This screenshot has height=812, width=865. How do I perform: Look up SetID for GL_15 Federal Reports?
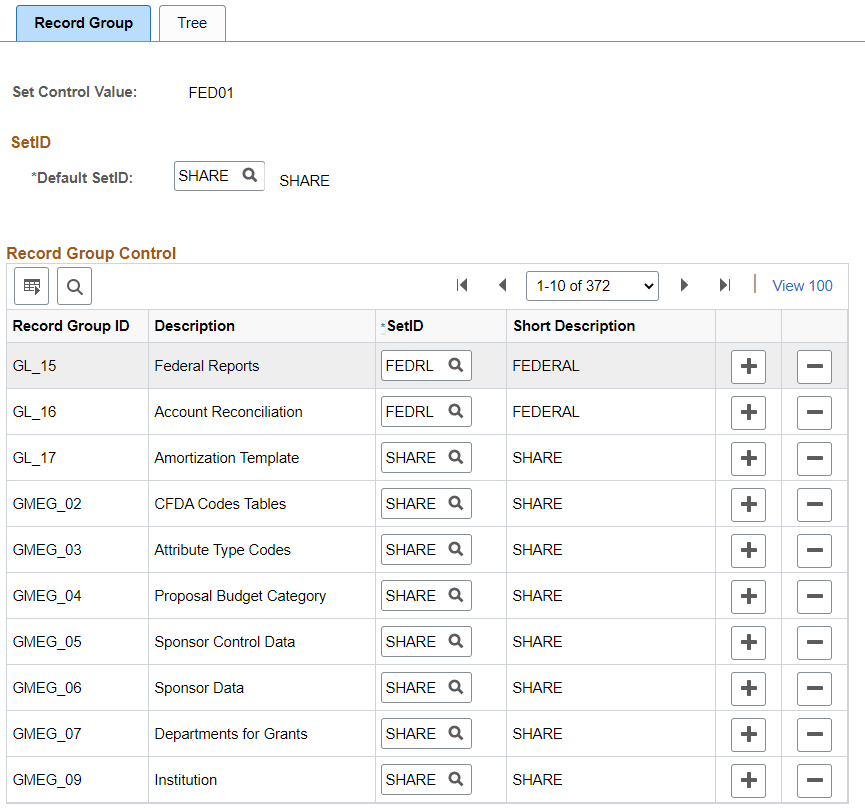[x=456, y=365]
